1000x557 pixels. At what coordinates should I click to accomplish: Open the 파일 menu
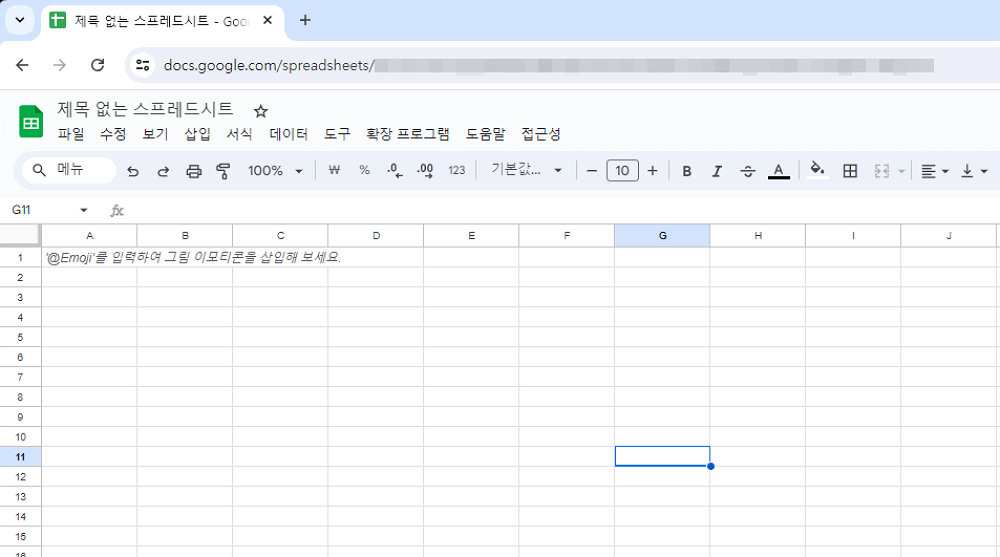pos(71,134)
